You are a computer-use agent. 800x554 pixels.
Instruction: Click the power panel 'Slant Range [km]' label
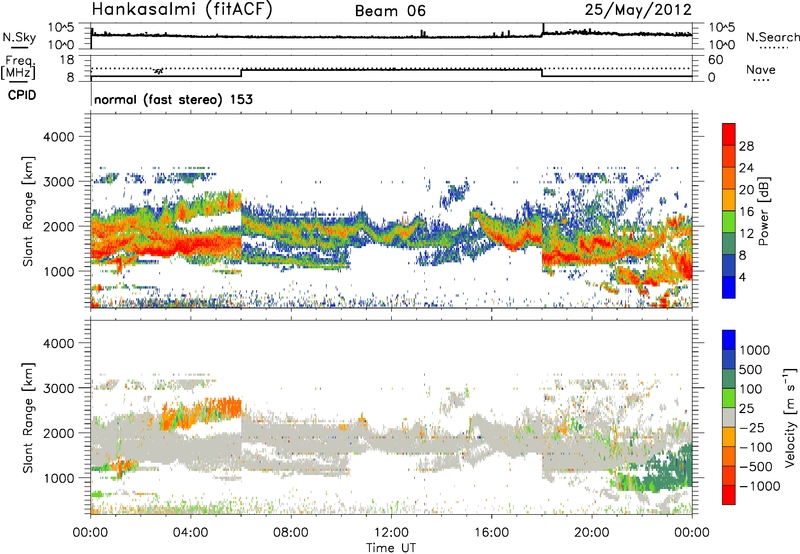pyautogui.click(x=28, y=211)
